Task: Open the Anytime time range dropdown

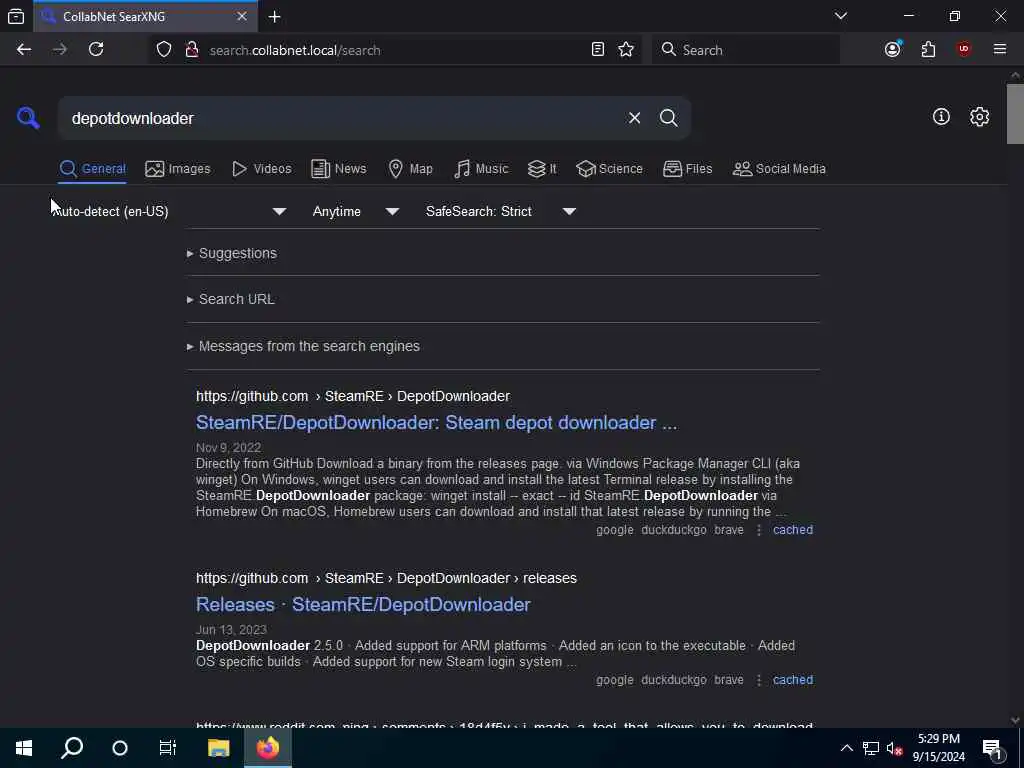Action: click(356, 211)
